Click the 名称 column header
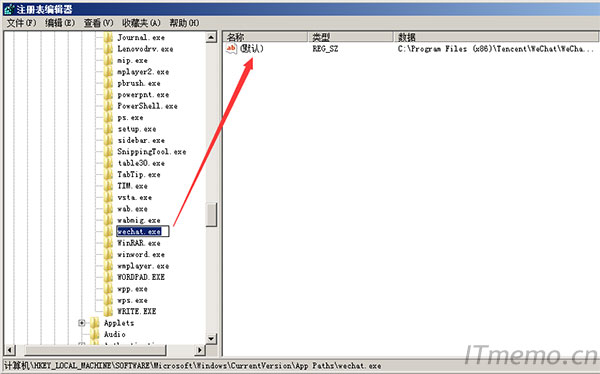Screen dimensions: 600x374 266,37
